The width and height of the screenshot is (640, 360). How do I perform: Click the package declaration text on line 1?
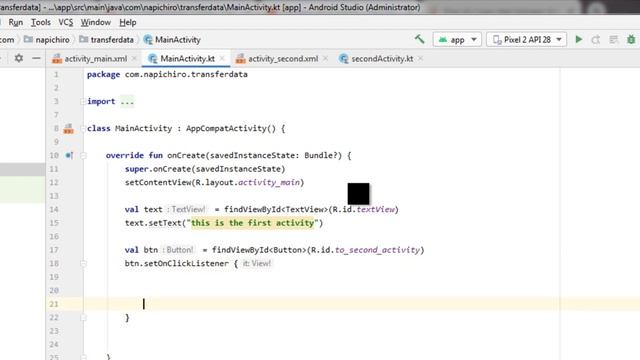[x=167, y=74]
